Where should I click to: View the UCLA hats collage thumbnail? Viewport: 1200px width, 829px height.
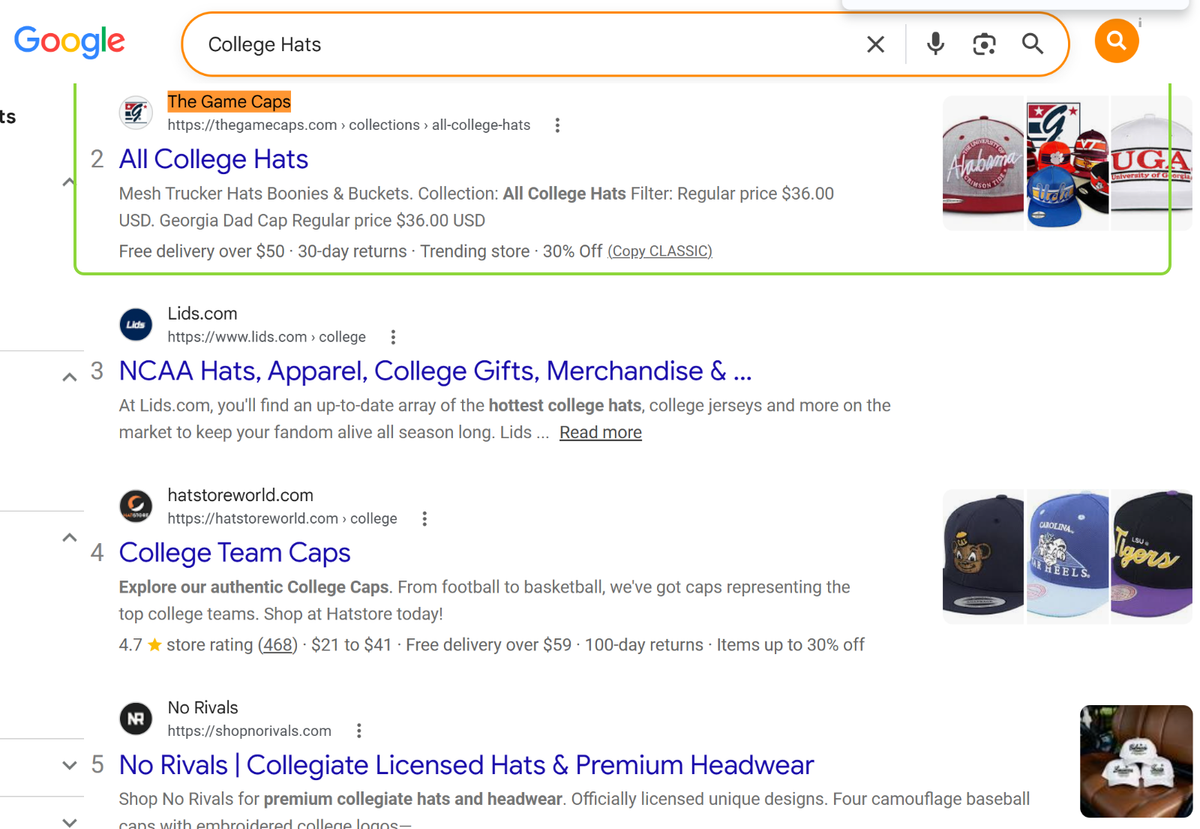[1067, 163]
